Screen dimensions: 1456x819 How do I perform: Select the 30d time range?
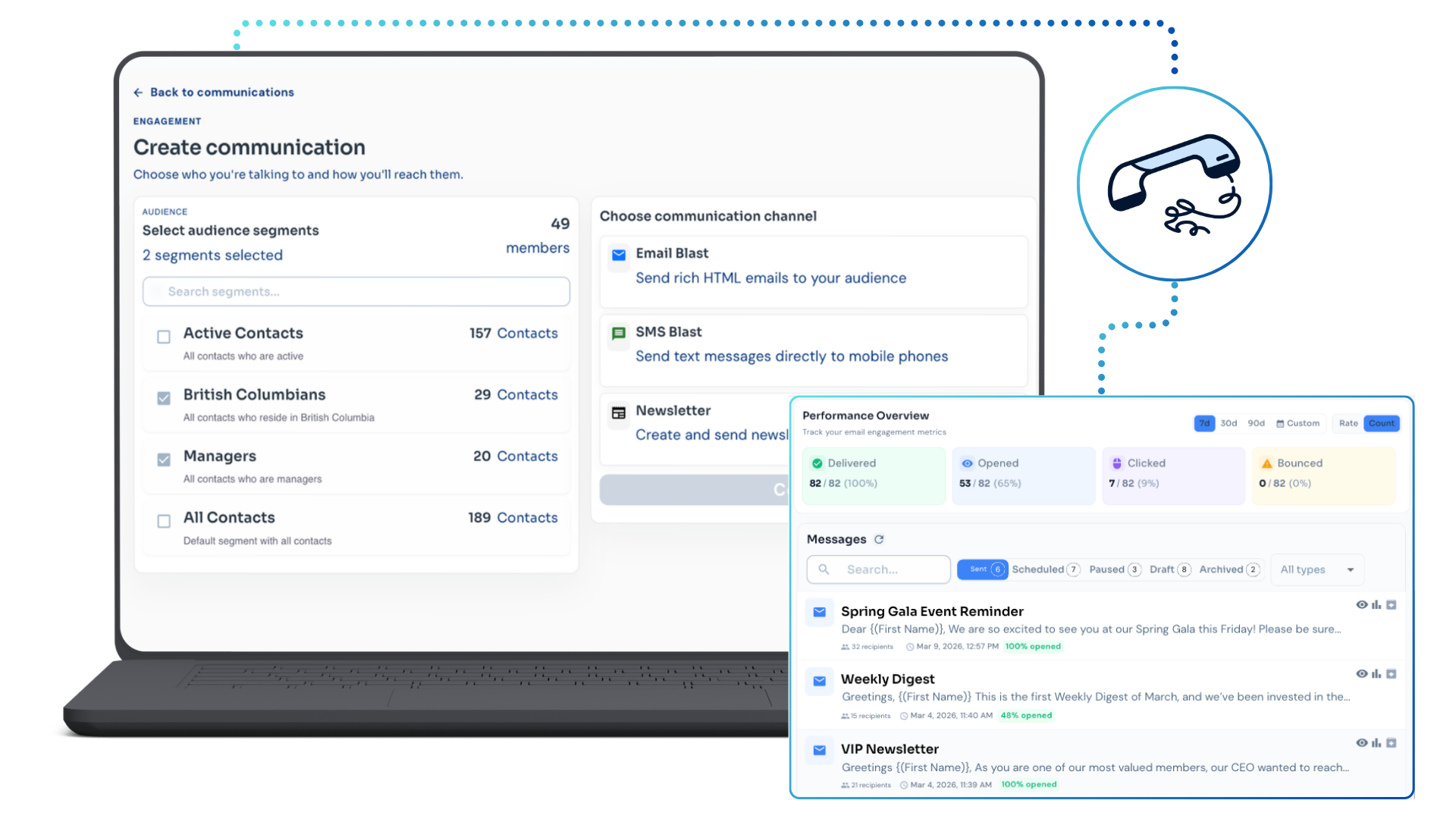1228,423
